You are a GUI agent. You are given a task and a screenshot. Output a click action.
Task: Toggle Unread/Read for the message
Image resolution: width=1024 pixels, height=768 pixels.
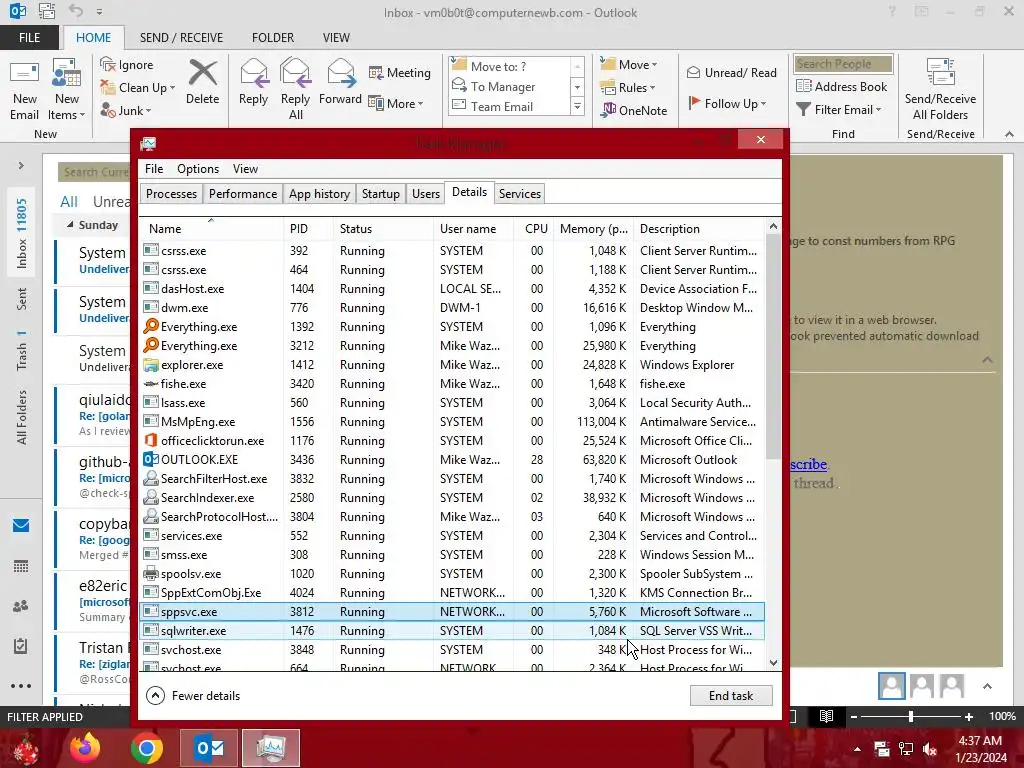click(731, 72)
